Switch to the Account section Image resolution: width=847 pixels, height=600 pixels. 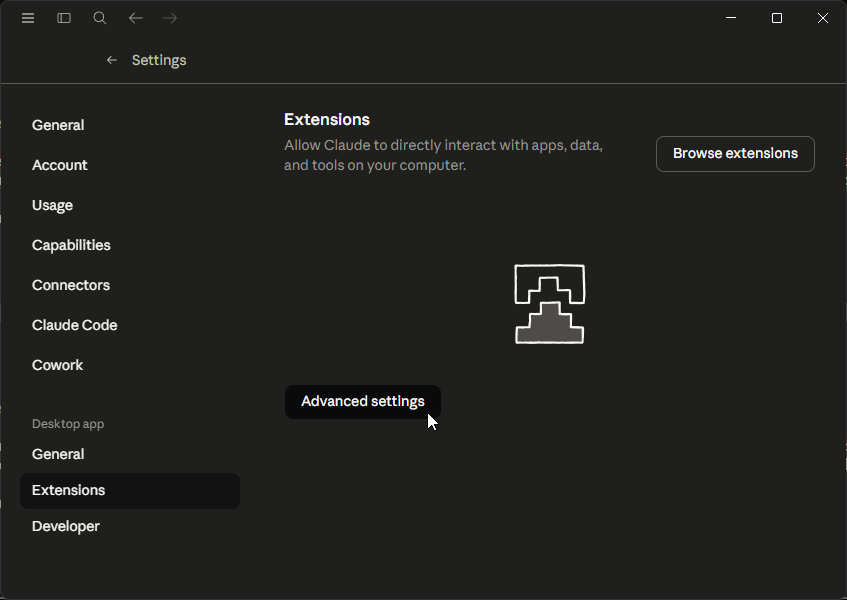tap(59, 164)
